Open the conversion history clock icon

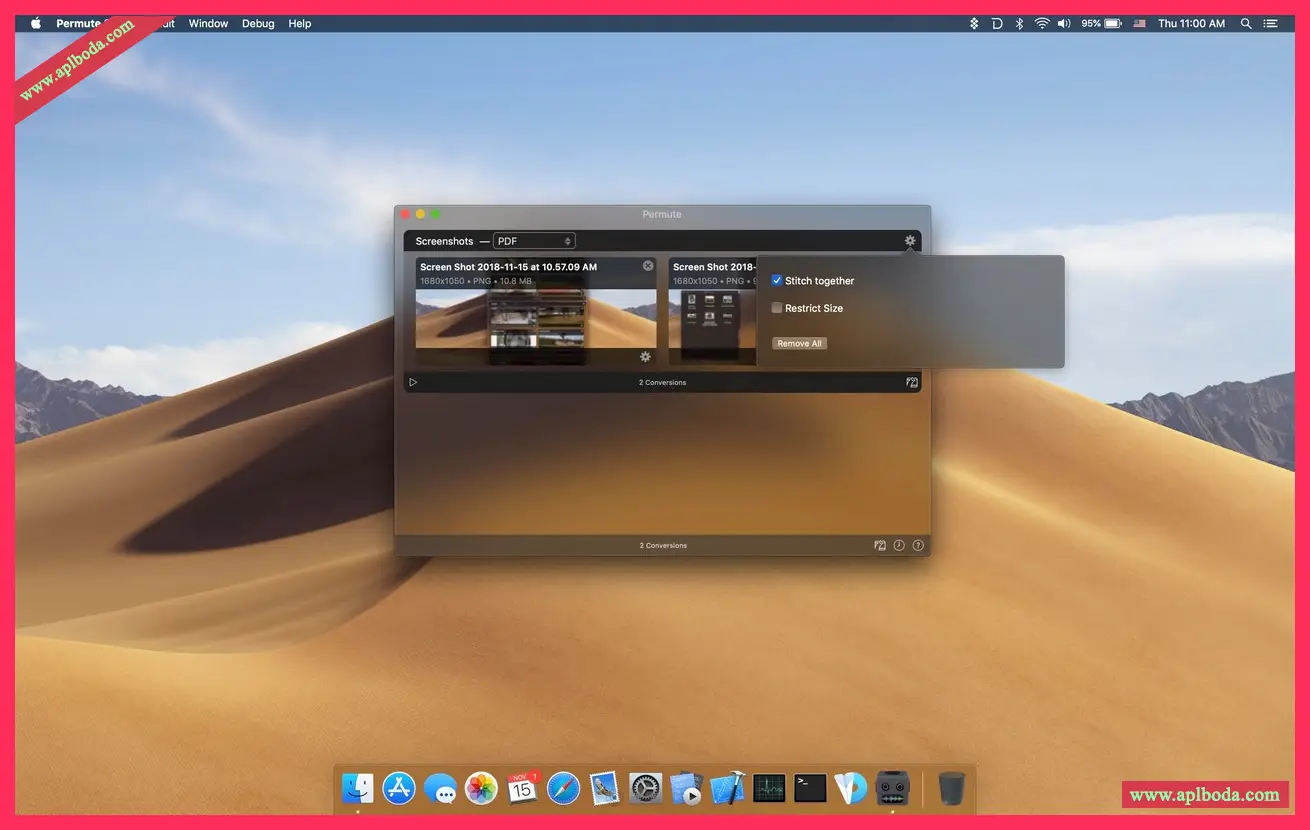[899, 546]
